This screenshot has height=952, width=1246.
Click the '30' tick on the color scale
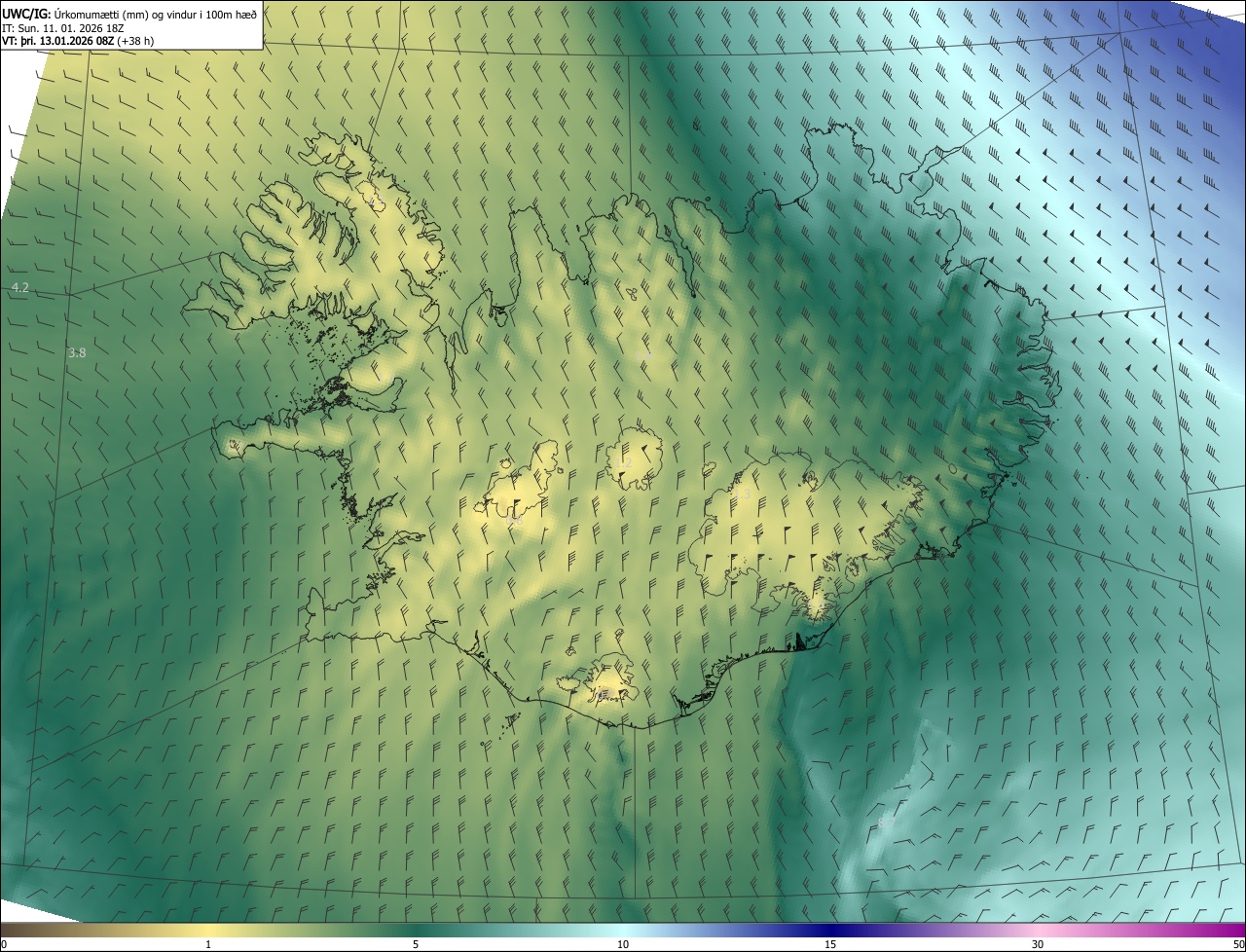(1038, 944)
